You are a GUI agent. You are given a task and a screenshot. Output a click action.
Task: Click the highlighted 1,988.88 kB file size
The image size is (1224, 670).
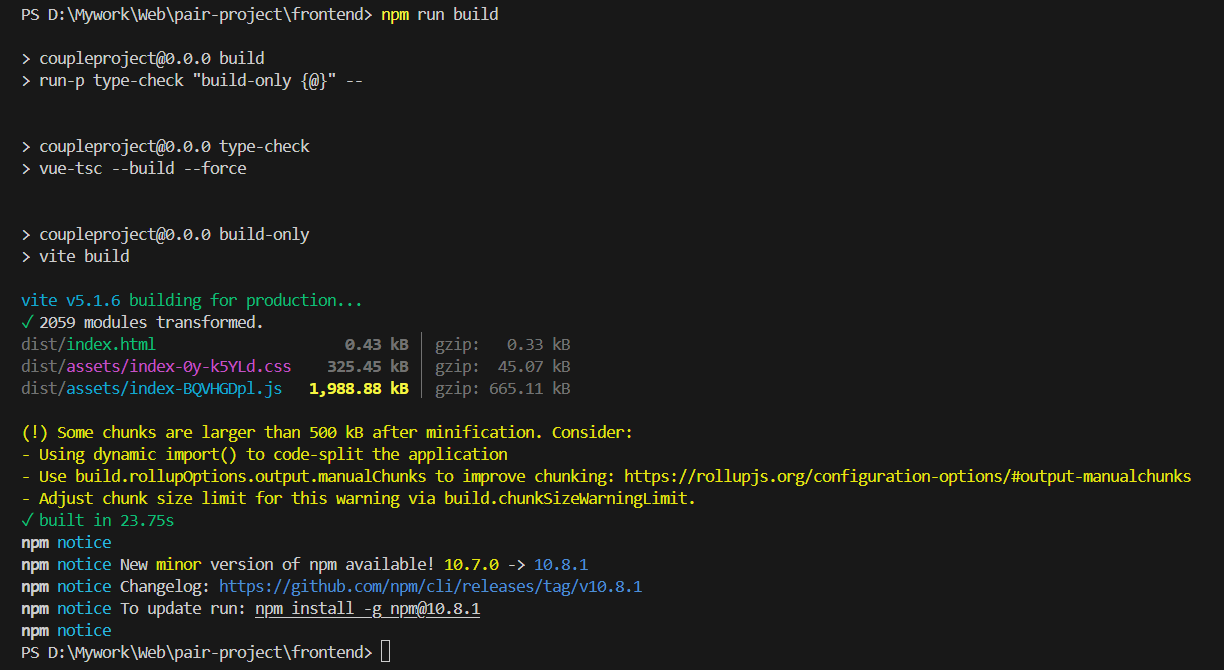pos(359,388)
